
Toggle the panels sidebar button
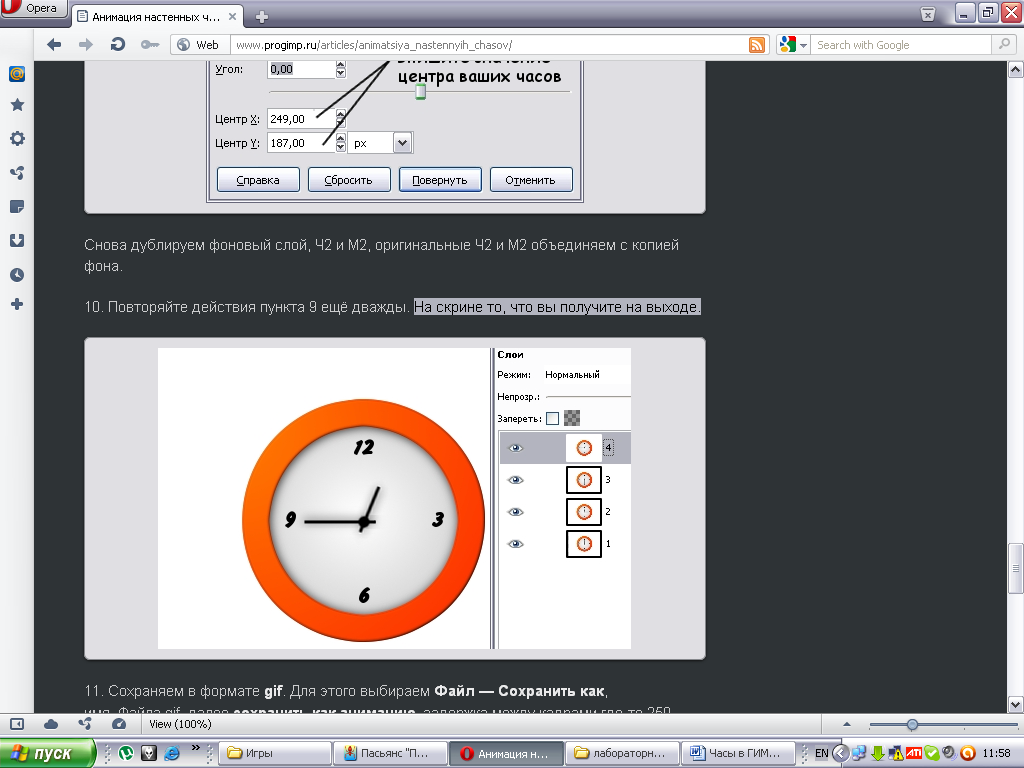pos(17,724)
